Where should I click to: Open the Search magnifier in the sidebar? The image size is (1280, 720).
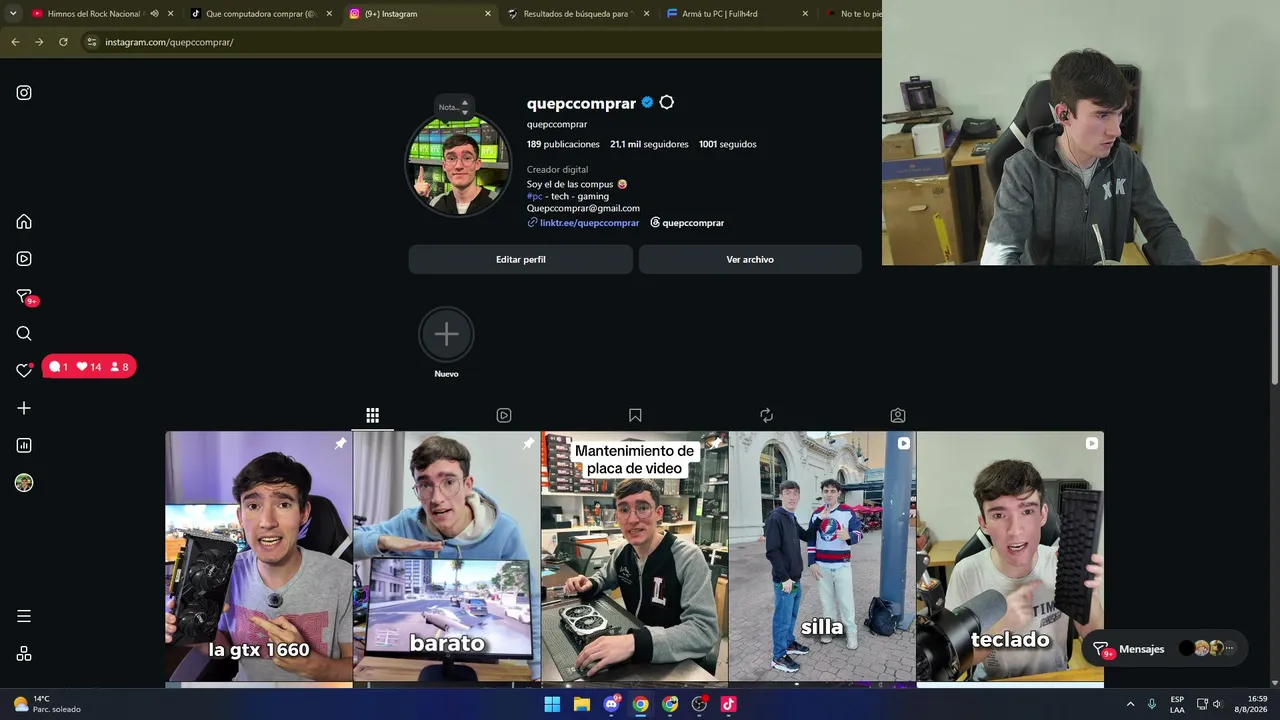[24, 334]
